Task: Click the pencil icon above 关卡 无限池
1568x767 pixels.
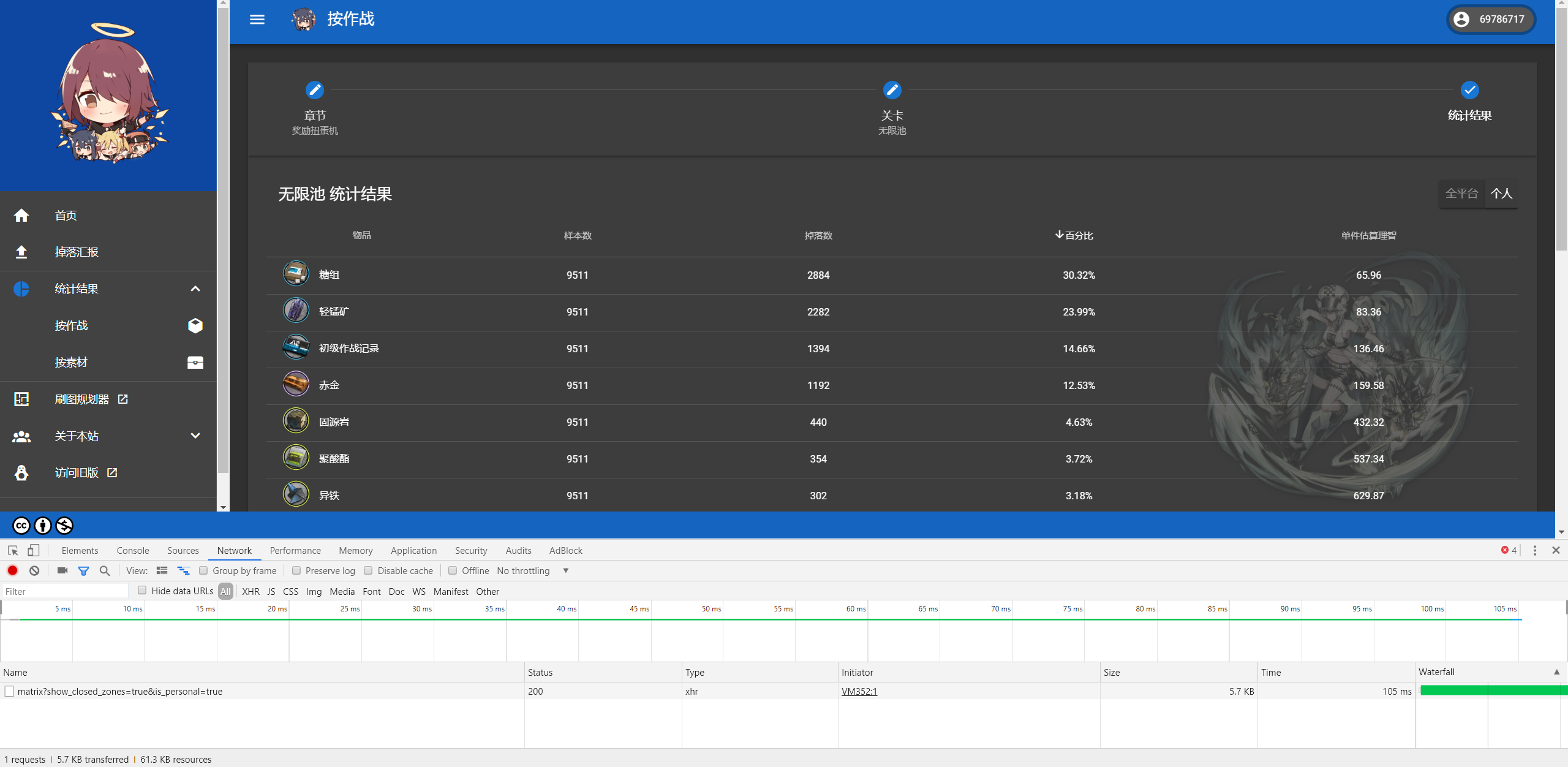Action: [892, 89]
